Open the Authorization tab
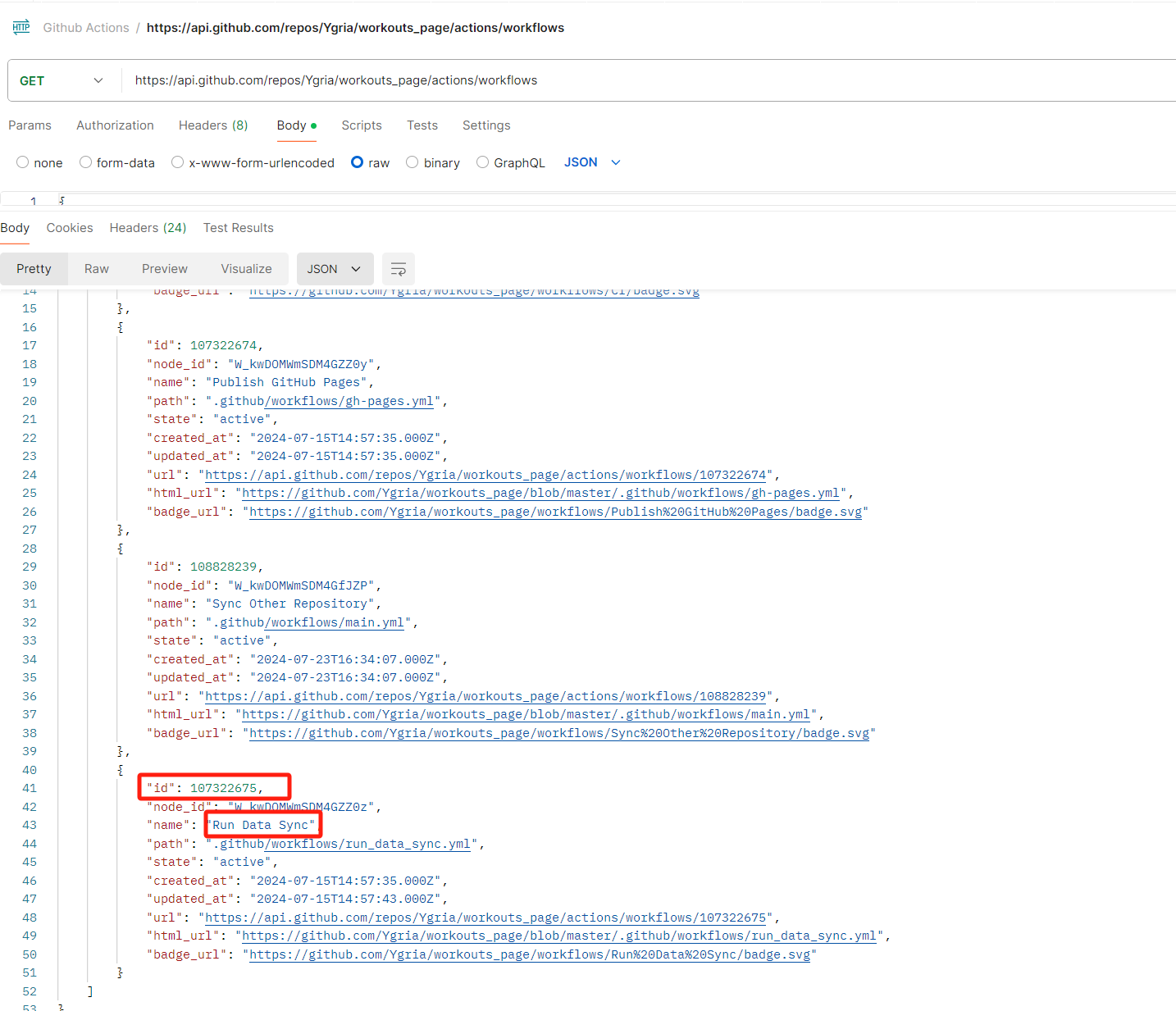 coord(115,125)
